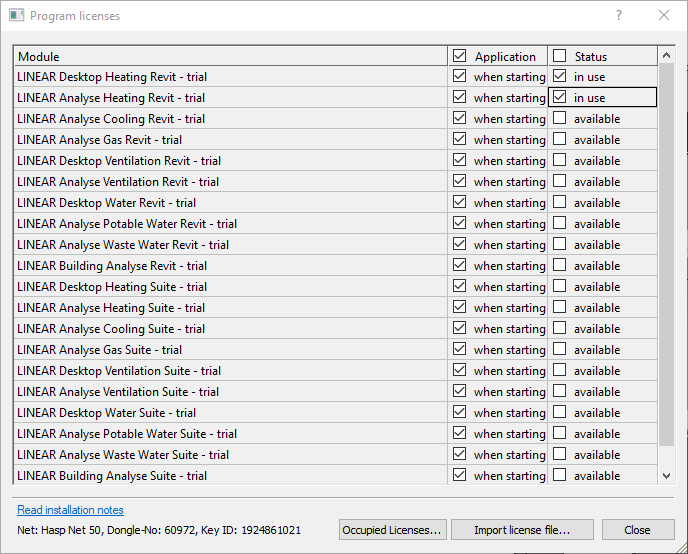Click the Program licenses window icon
Viewport: 688px width, 554px height.
(16, 15)
